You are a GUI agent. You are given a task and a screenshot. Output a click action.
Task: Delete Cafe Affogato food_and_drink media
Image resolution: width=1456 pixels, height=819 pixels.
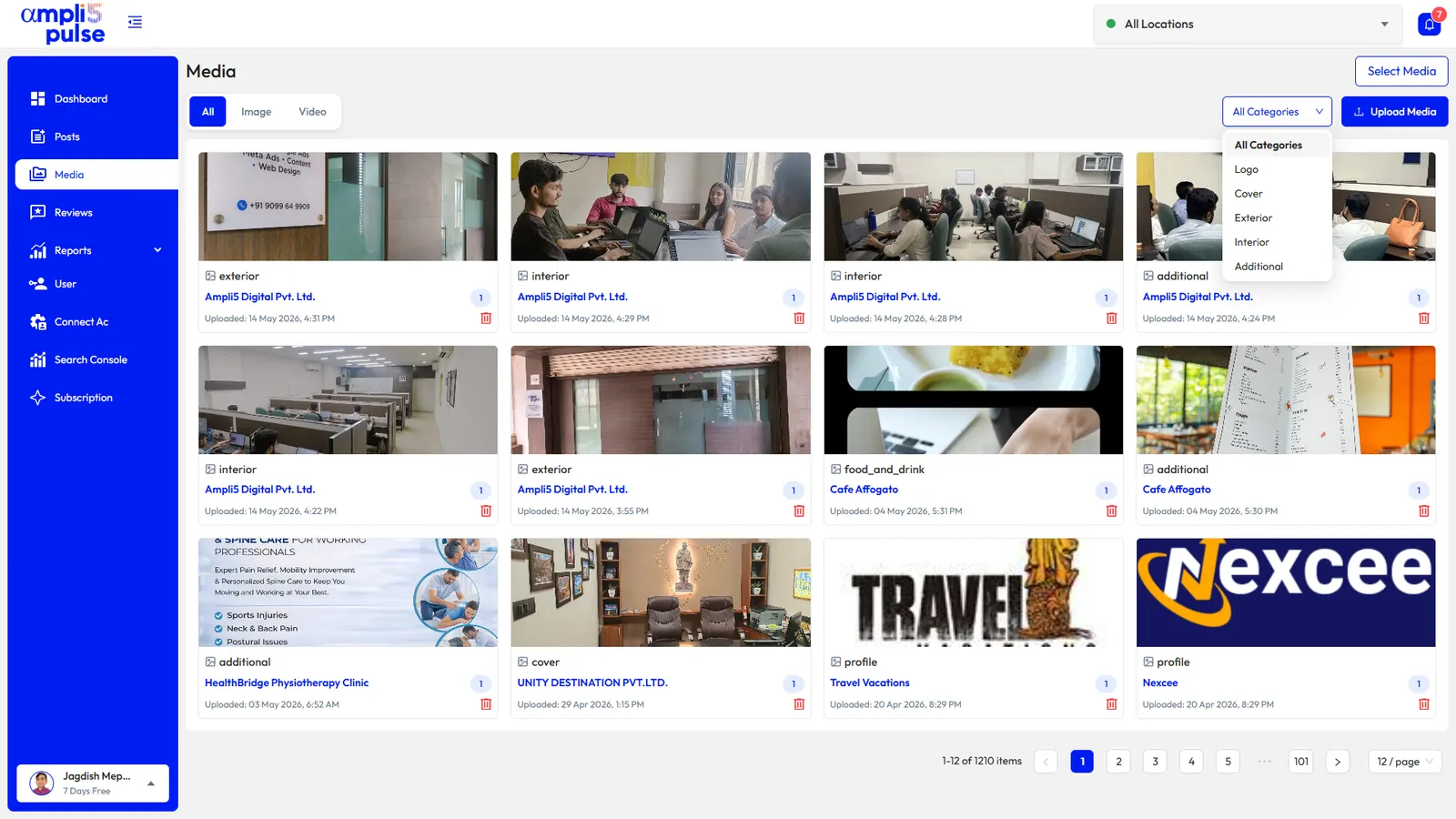pyautogui.click(x=1111, y=511)
